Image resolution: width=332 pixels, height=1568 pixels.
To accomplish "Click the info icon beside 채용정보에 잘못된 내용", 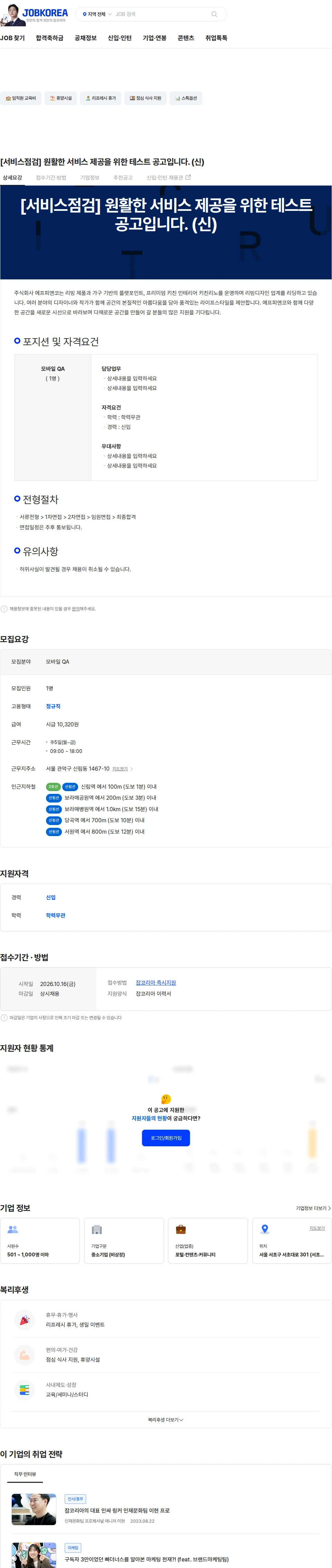I will click(x=4, y=609).
